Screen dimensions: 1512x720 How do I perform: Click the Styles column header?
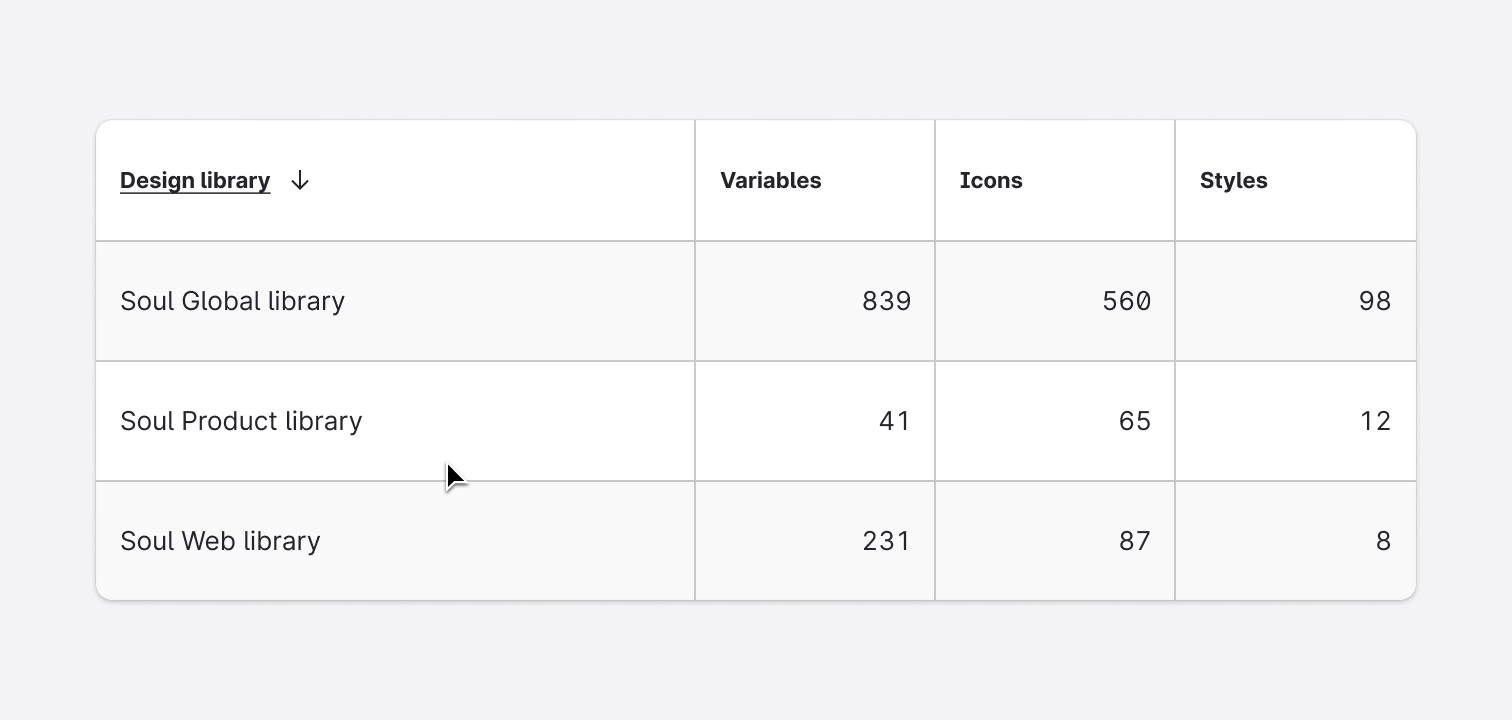pyautogui.click(x=1233, y=181)
